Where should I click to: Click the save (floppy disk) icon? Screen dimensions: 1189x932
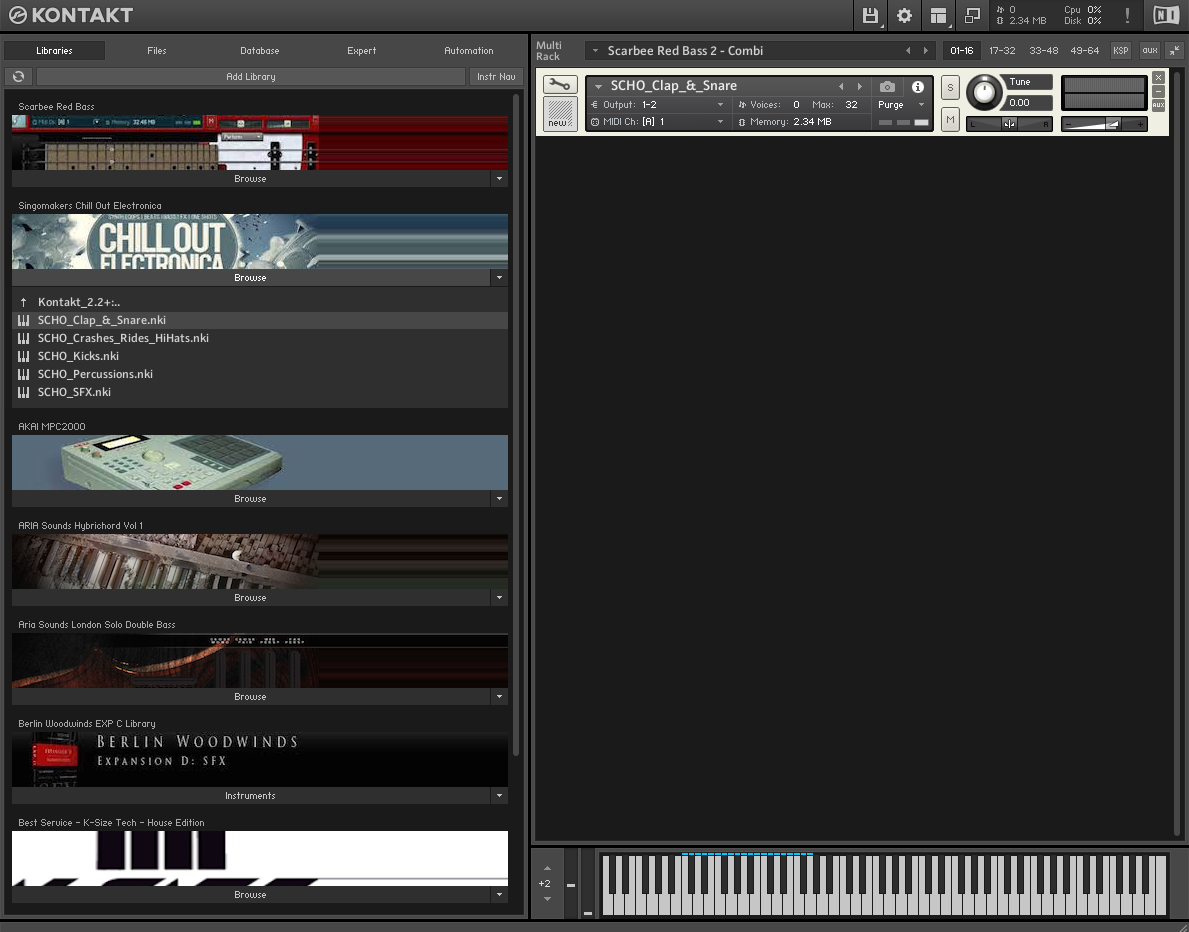[870, 15]
